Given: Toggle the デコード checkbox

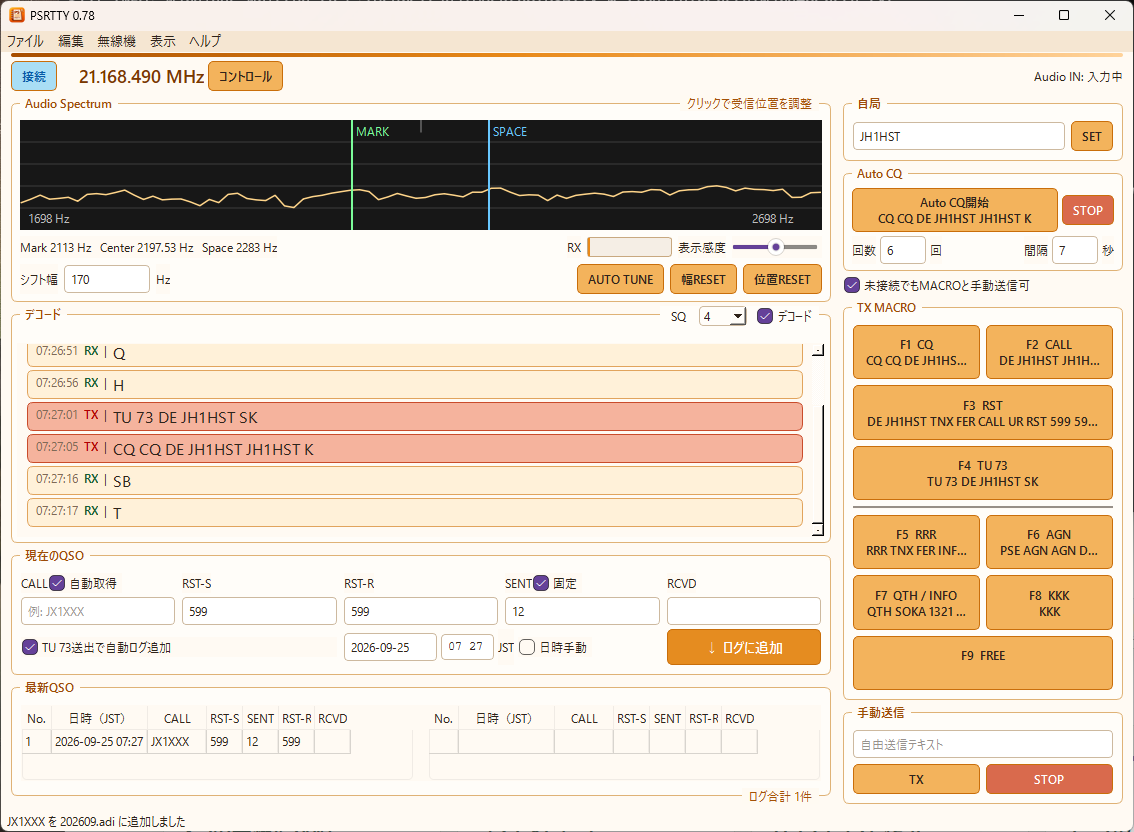Looking at the screenshot, I should pyautogui.click(x=764, y=316).
